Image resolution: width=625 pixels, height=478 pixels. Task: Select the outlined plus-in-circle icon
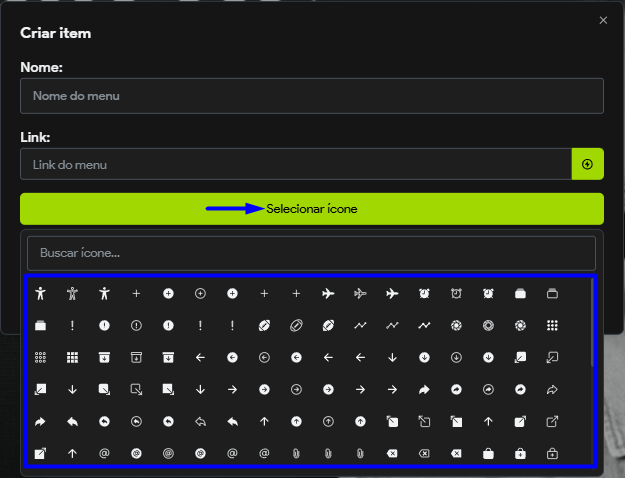(x=200, y=293)
